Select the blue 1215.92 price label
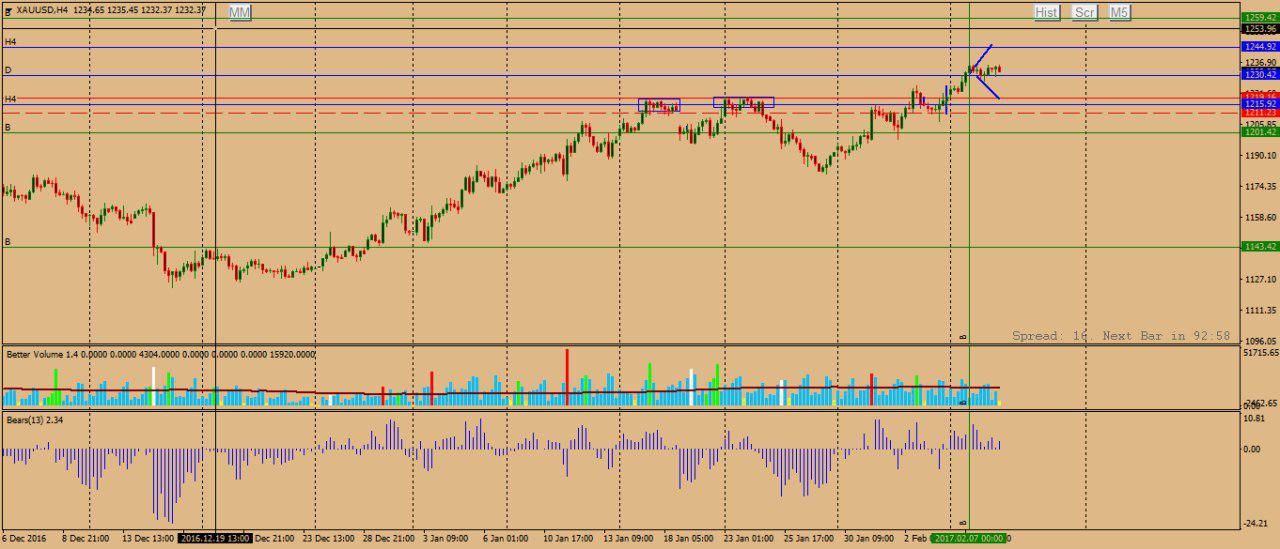 [1259, 104]
